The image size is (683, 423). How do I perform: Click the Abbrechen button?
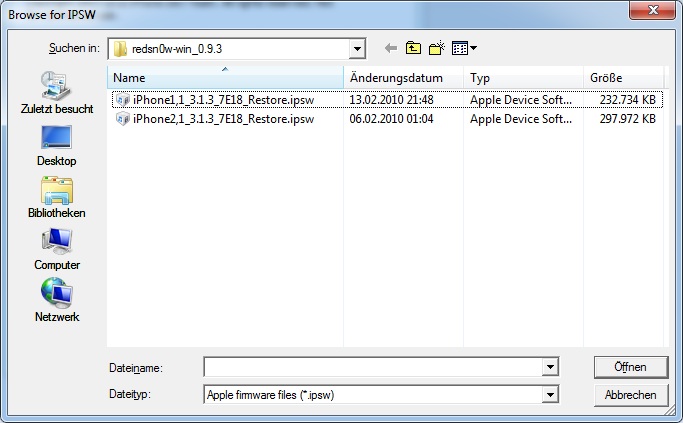tap(630, 395)
